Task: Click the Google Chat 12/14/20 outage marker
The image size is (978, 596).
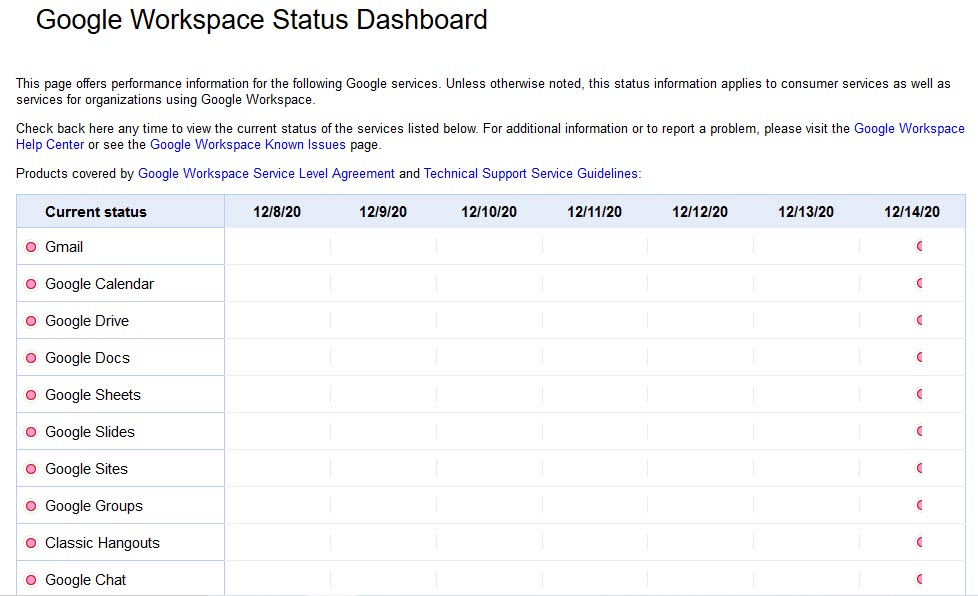Action: click(919, 579)
